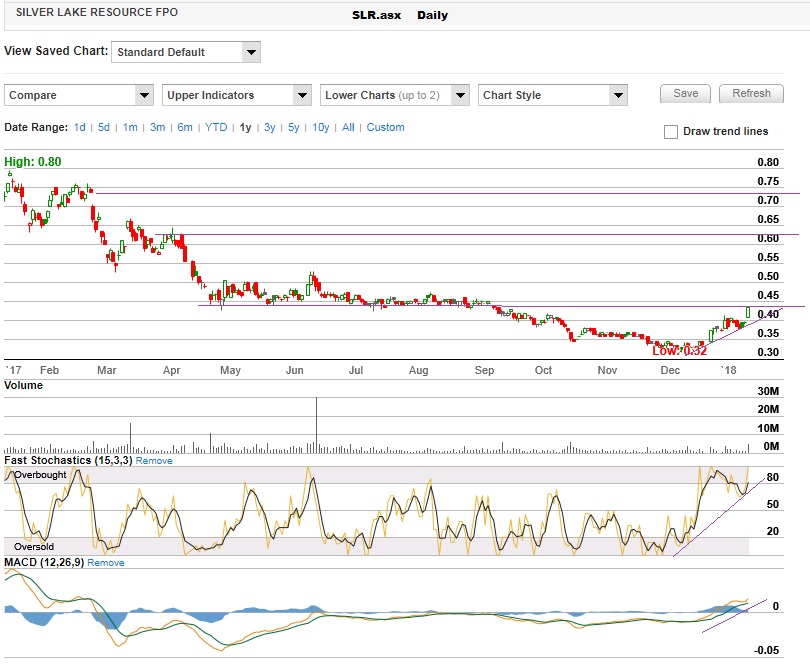Click the High: 0.80 label
Screen dimensions: 810x666
click(33, 162)
